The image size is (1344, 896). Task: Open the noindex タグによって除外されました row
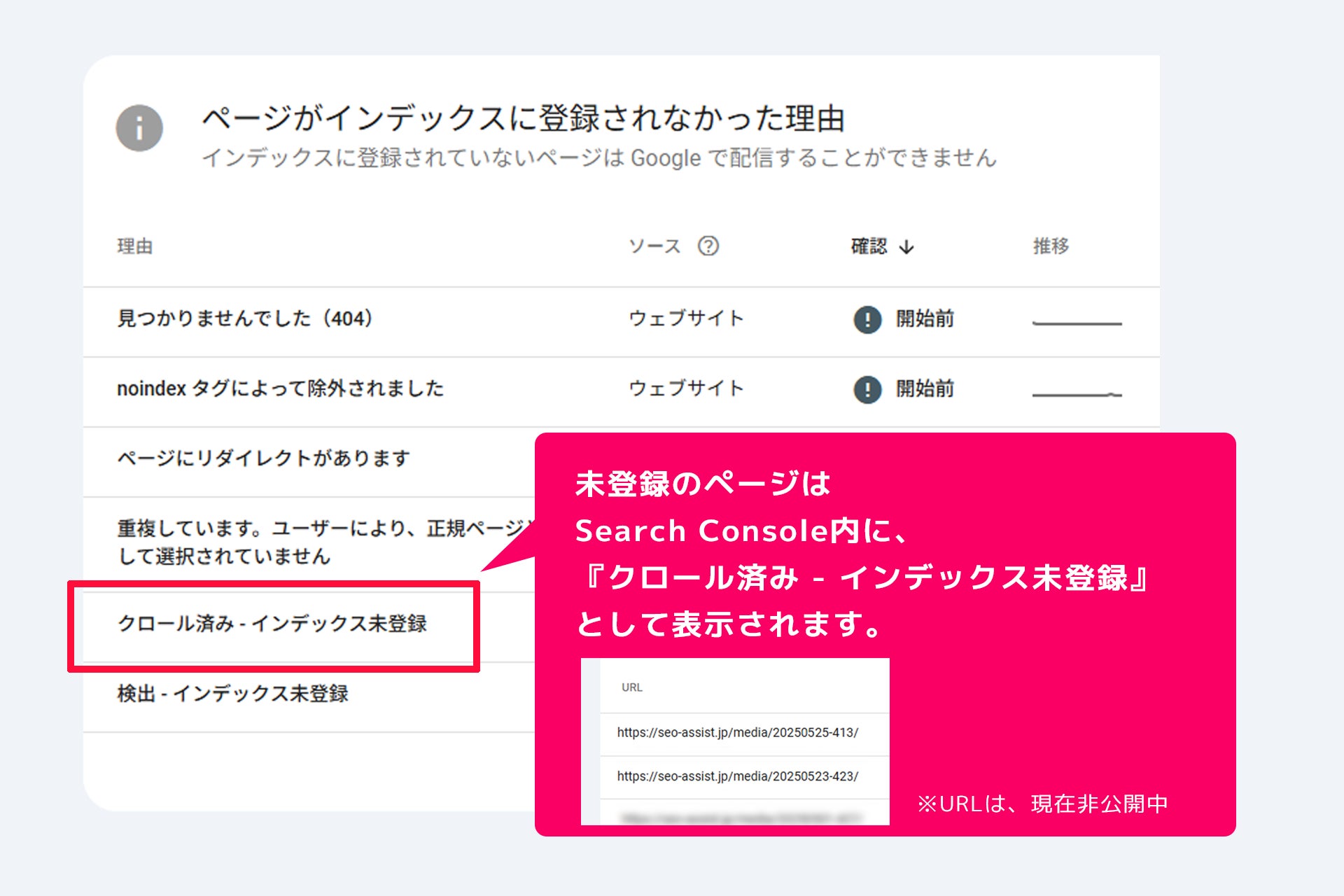coord(280,388)
